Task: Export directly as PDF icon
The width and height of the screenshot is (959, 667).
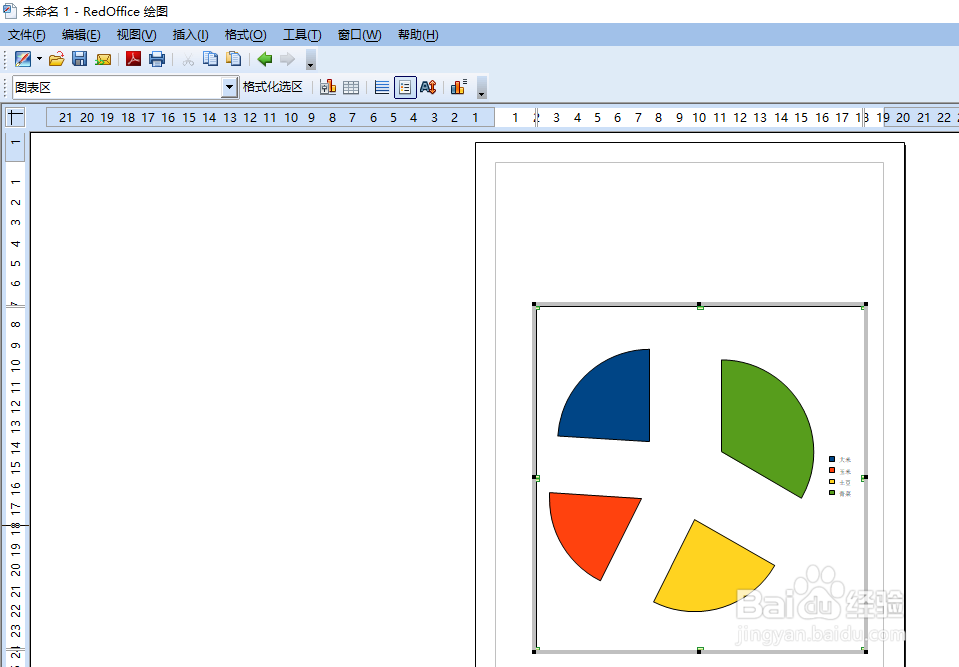Action: [x=133, y=59]
